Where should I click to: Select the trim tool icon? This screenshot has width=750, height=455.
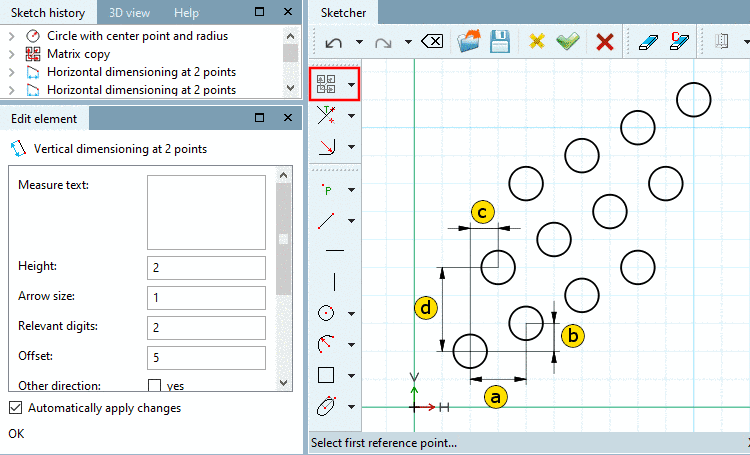coord(326,115)
